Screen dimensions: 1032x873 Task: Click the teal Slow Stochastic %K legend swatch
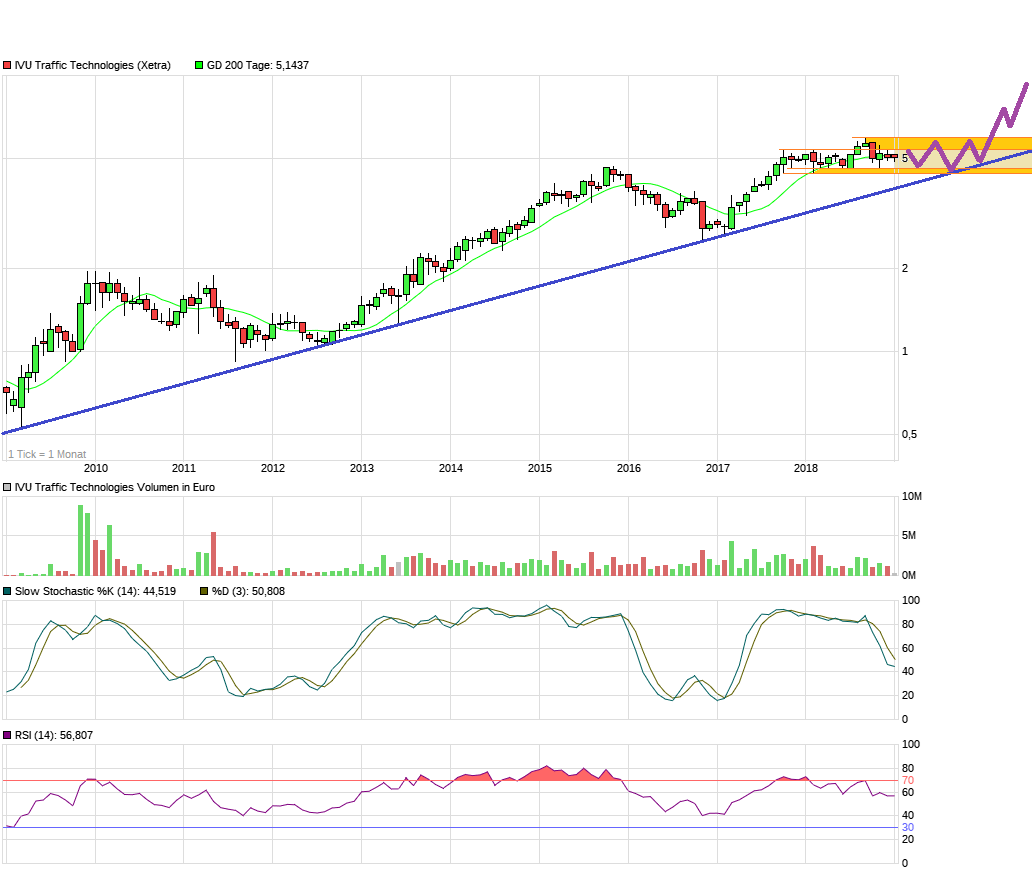click(x=7, y=591)
